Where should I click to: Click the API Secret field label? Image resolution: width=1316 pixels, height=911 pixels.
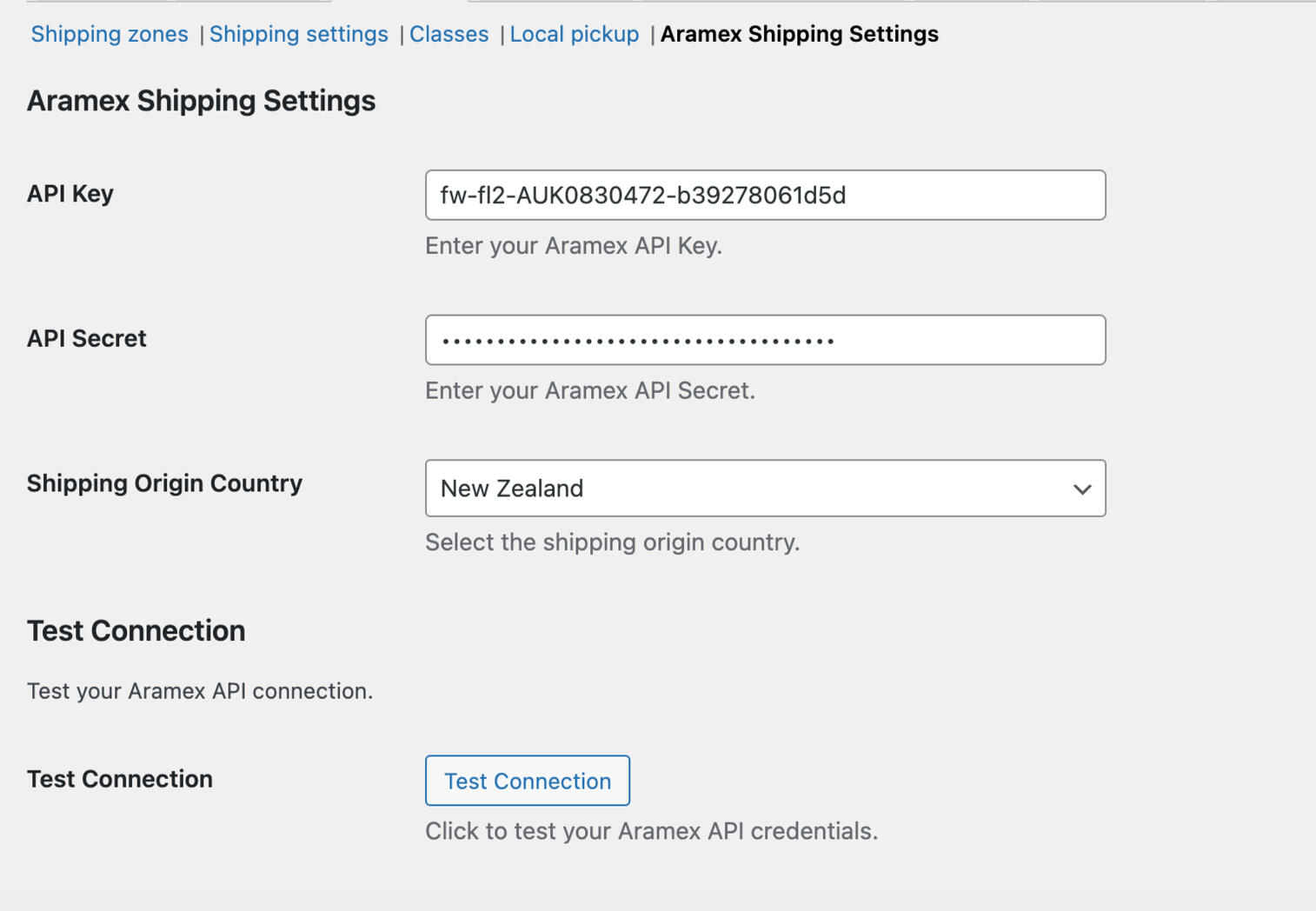(87, 339)
